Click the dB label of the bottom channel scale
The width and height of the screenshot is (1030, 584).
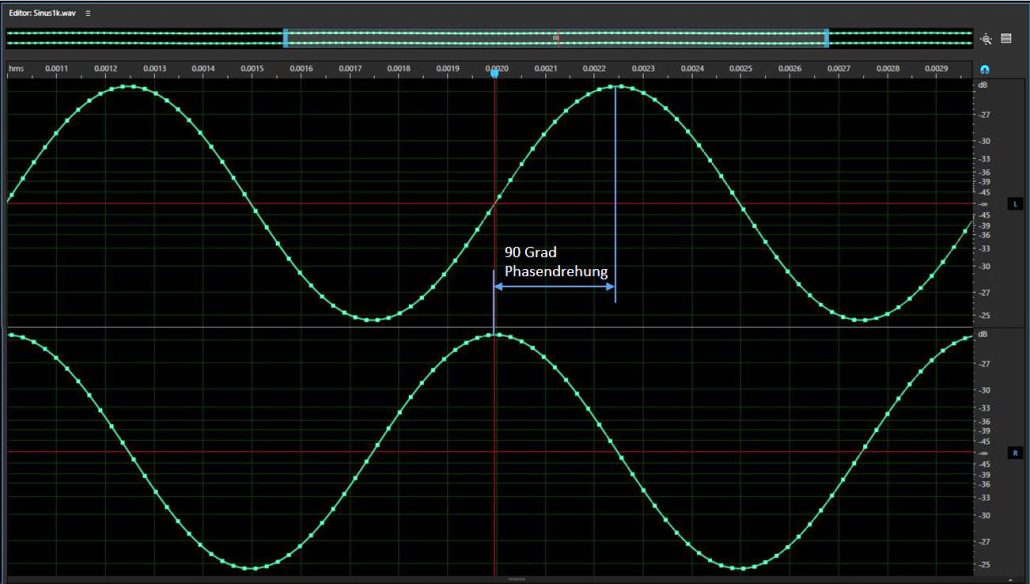pyautogui.click(x=984, y=334)
